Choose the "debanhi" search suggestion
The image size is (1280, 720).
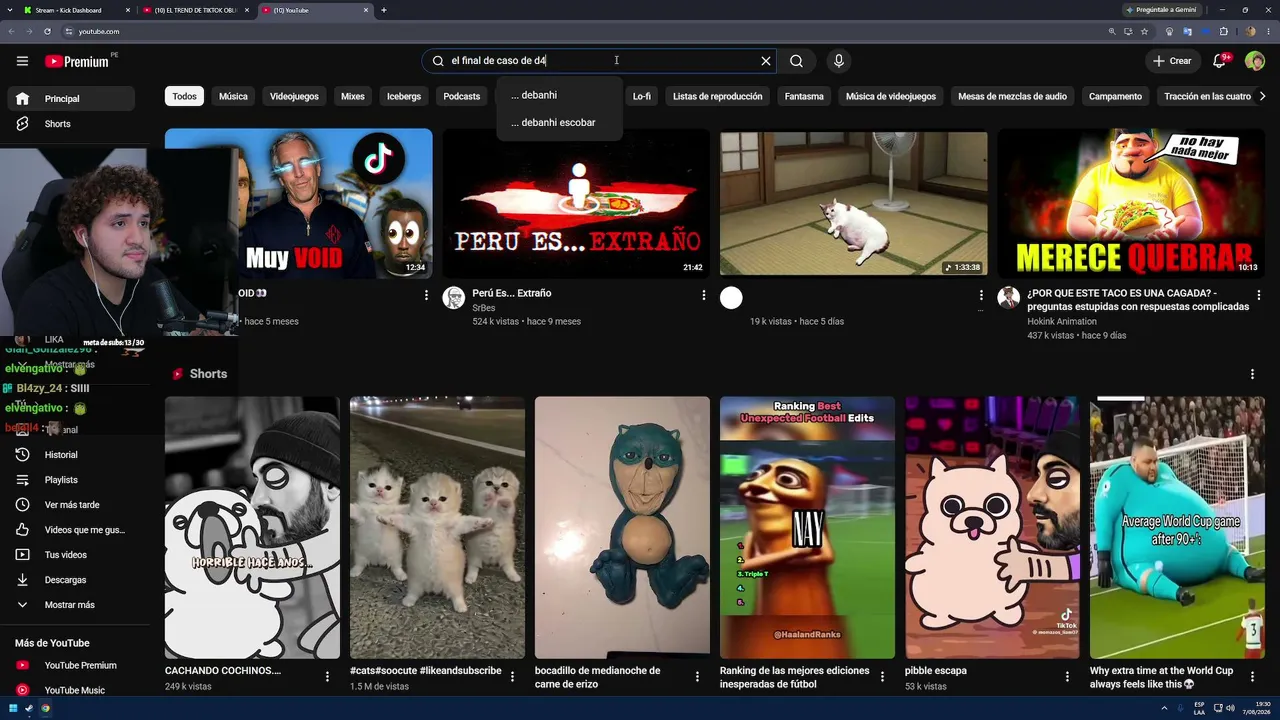tap(560, 95)
